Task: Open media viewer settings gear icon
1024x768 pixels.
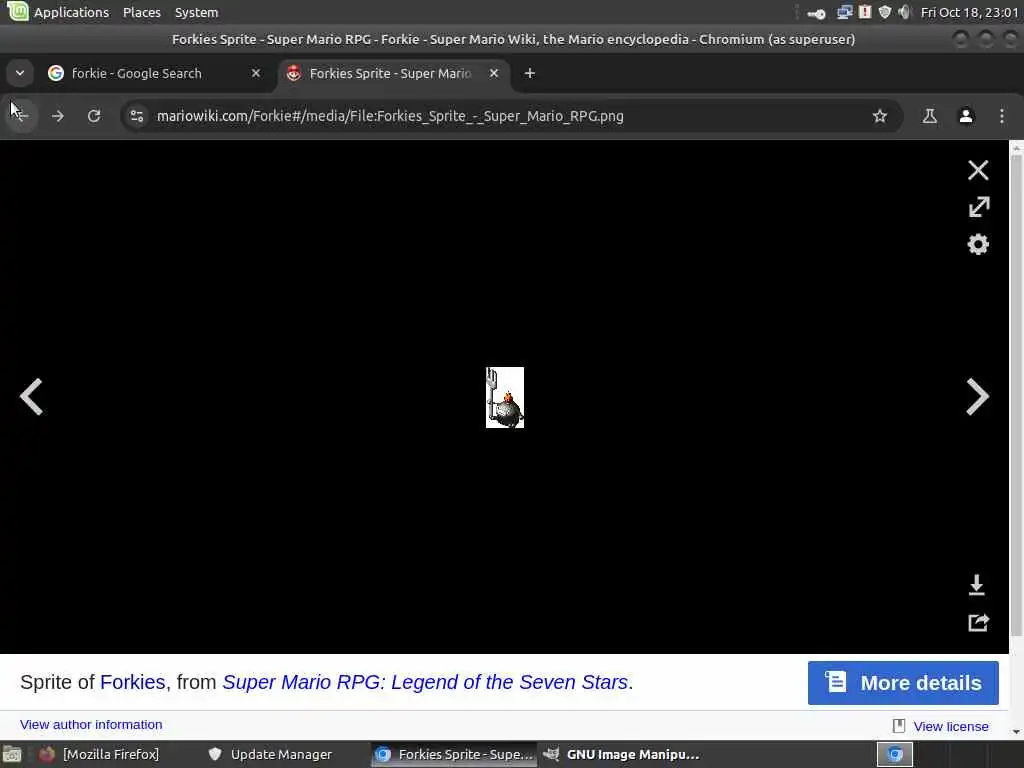Action: click(x=978, y=244)
